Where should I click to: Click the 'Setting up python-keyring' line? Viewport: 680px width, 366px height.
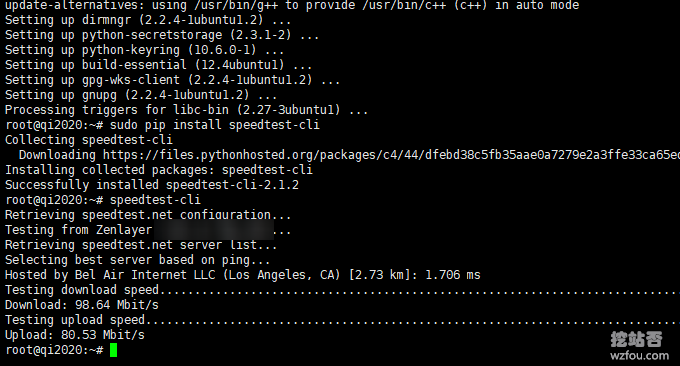click(x=144, y=50)
